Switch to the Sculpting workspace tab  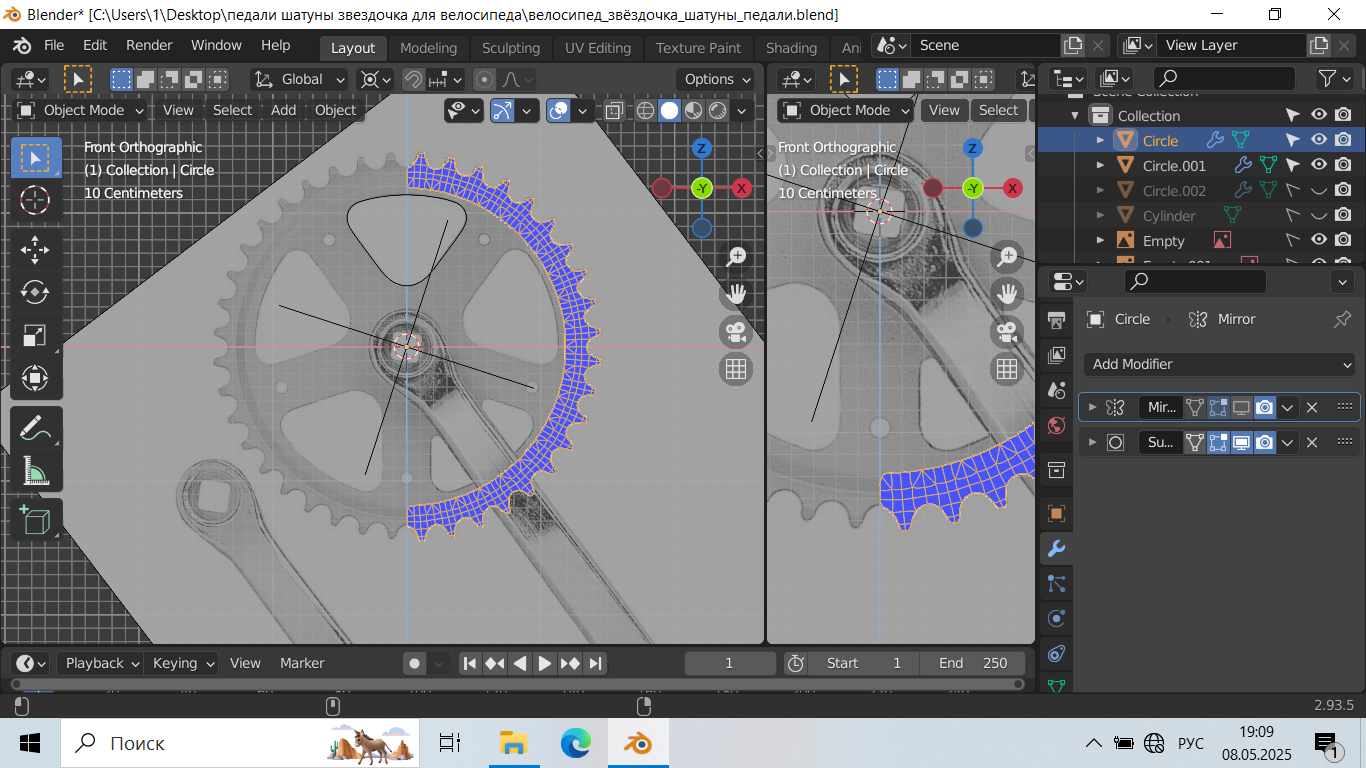pos(510,48)
